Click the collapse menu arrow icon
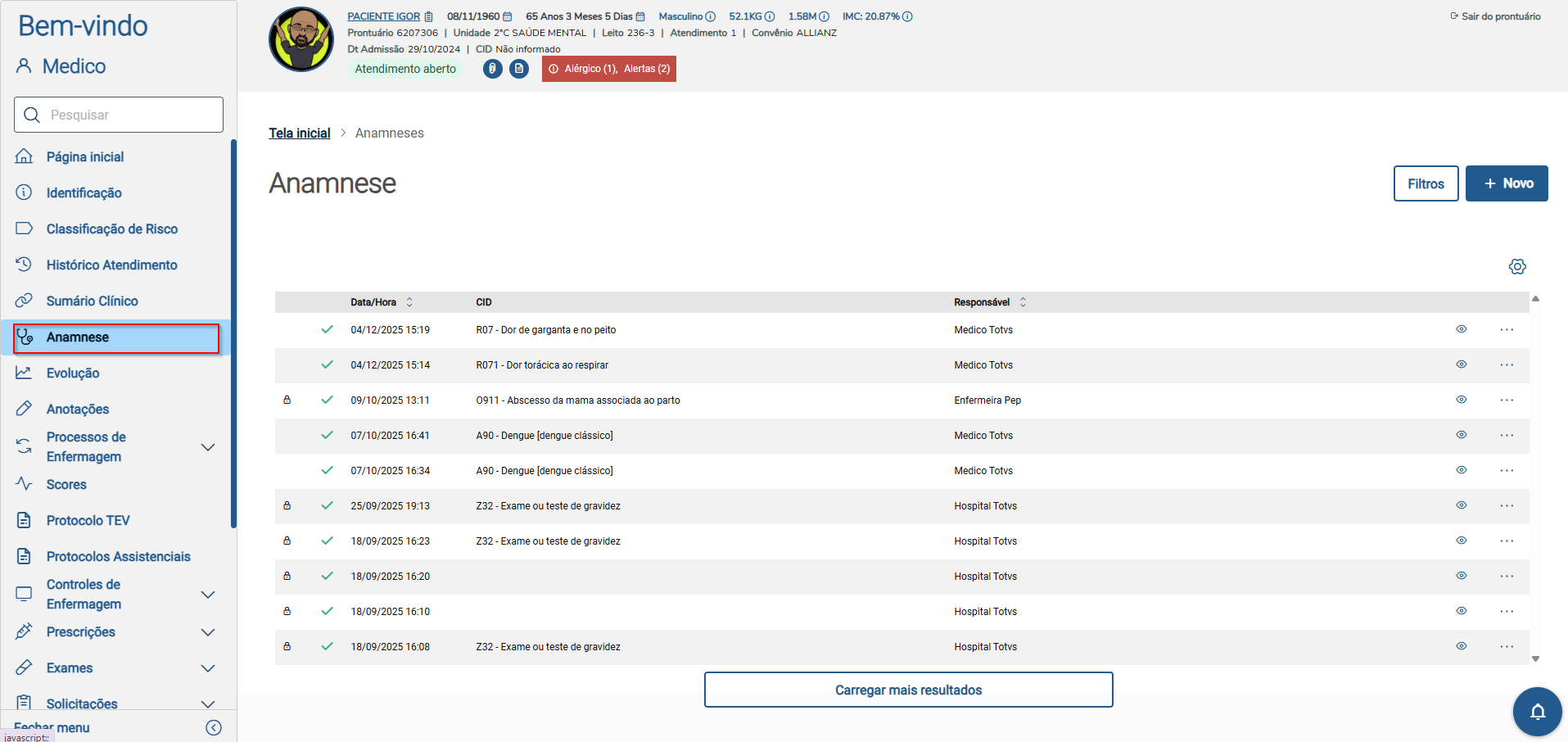The image size is (1568, 742). point(214,727)
